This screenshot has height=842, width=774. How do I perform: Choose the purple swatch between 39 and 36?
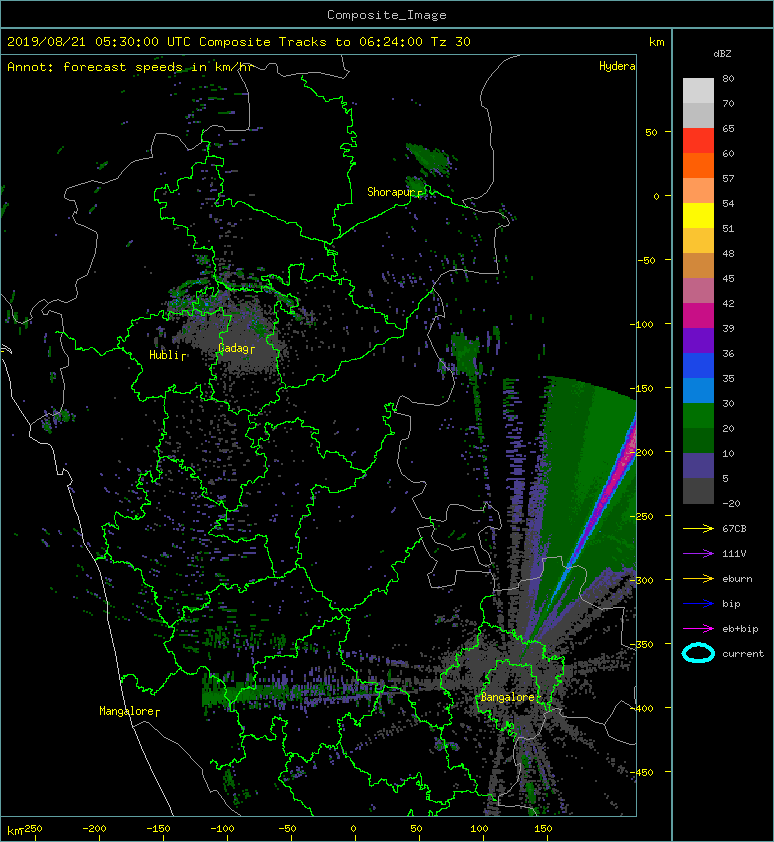click(698, 340)
